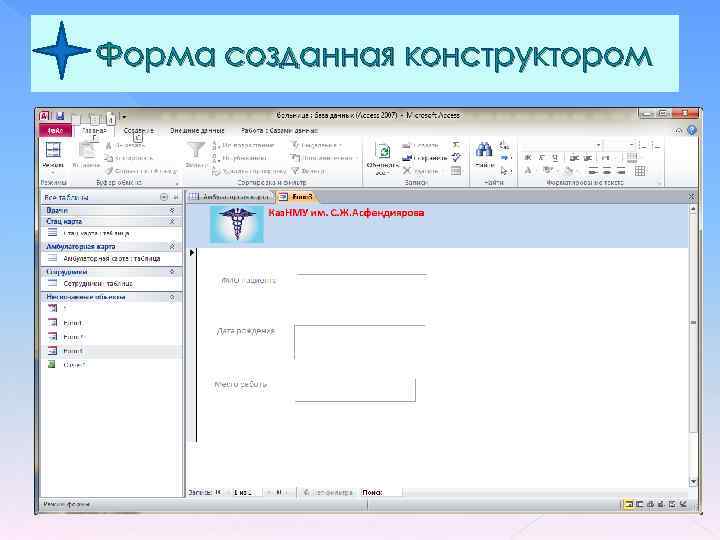Click the font color A icon

[528, 171]
